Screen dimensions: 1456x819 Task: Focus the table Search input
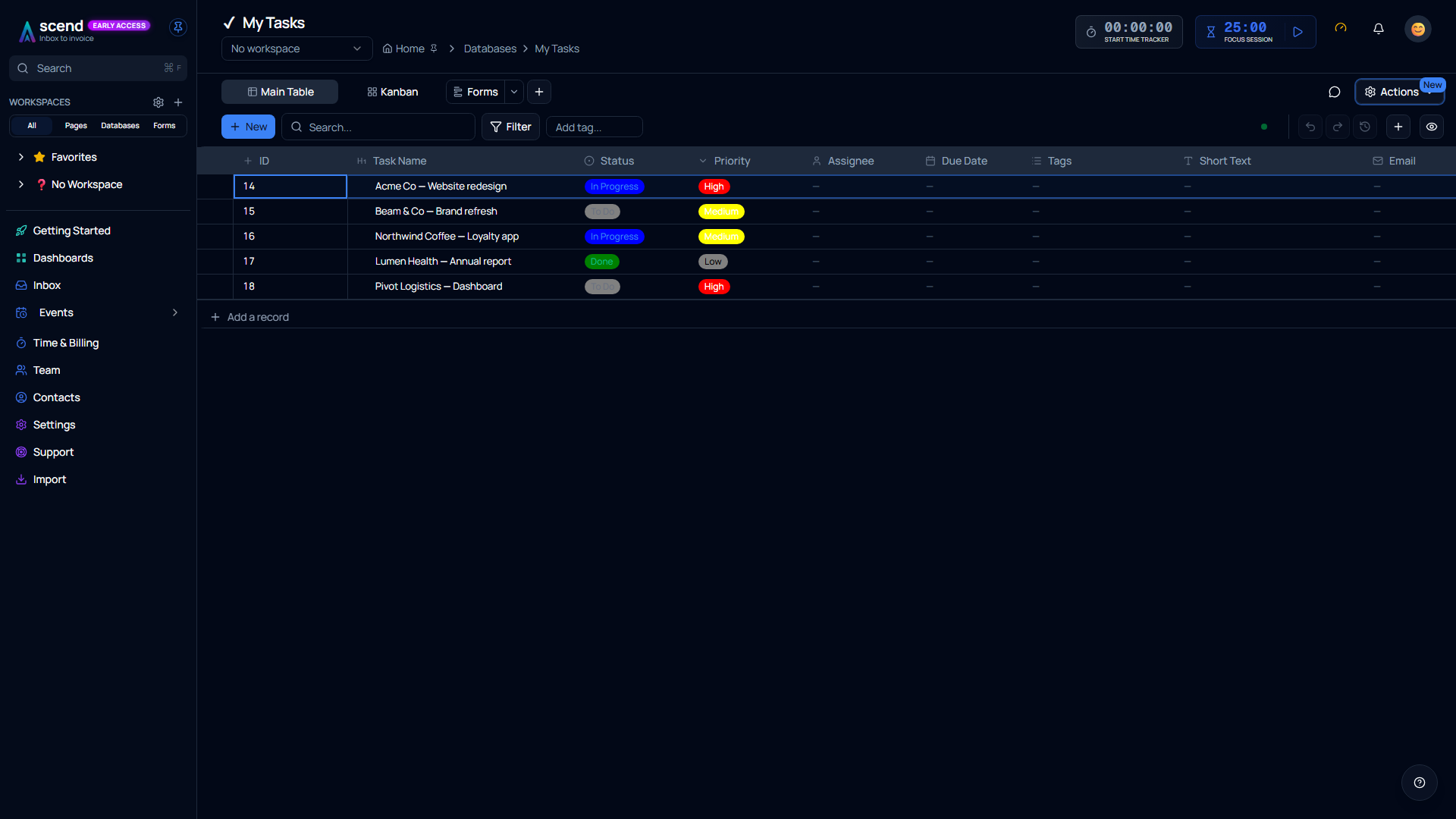(378, 127)
